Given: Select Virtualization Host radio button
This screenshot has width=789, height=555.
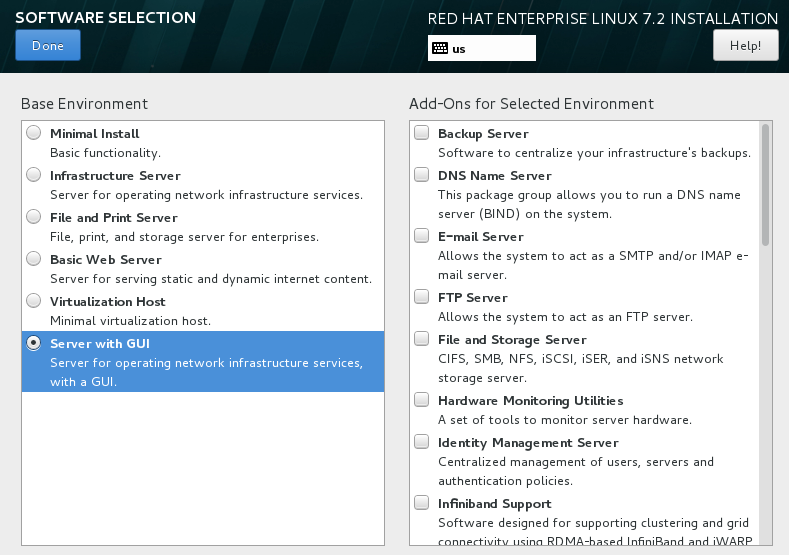Looking at the screenshot, I should [34, 301].
